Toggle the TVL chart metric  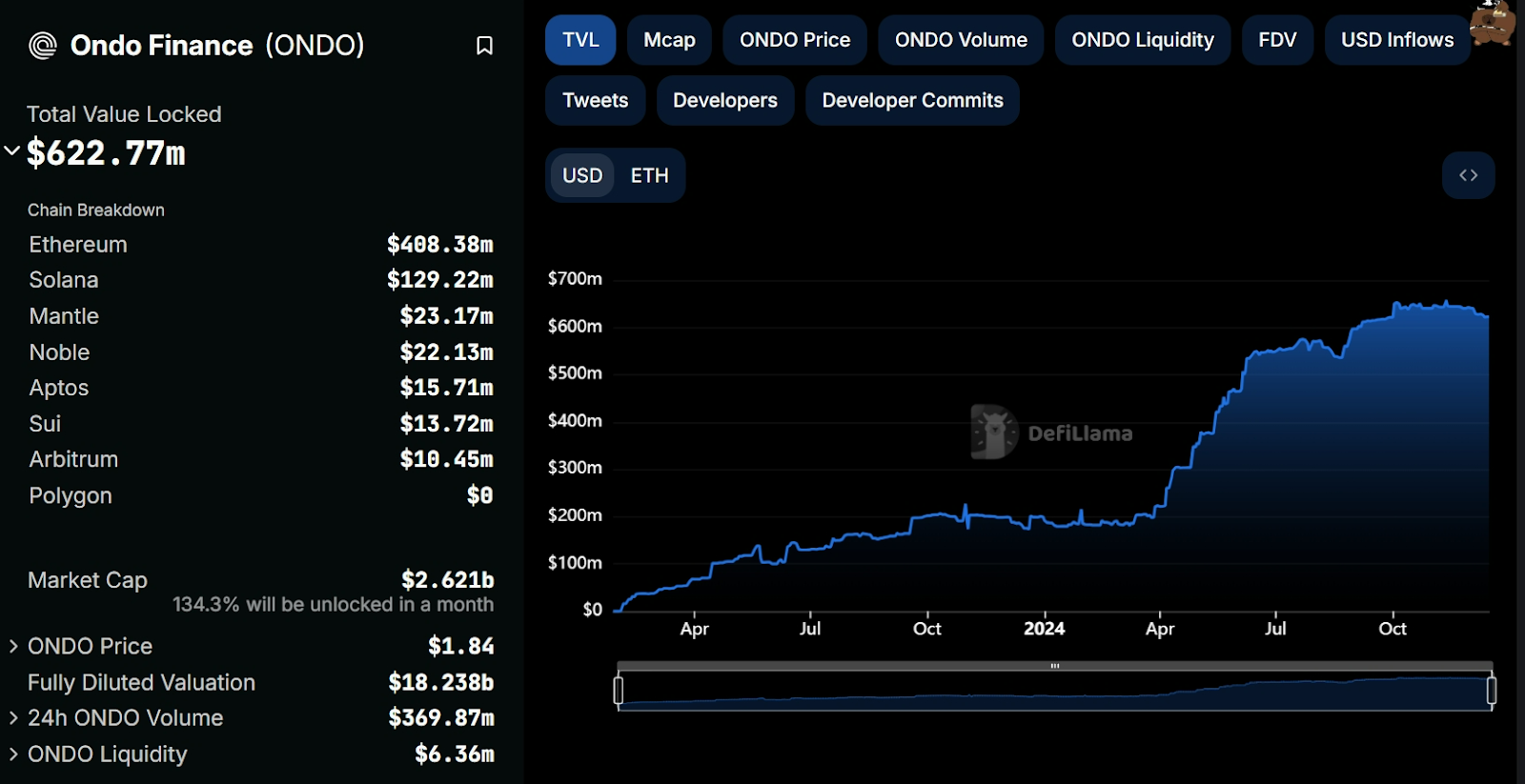(x=580, y=40)
